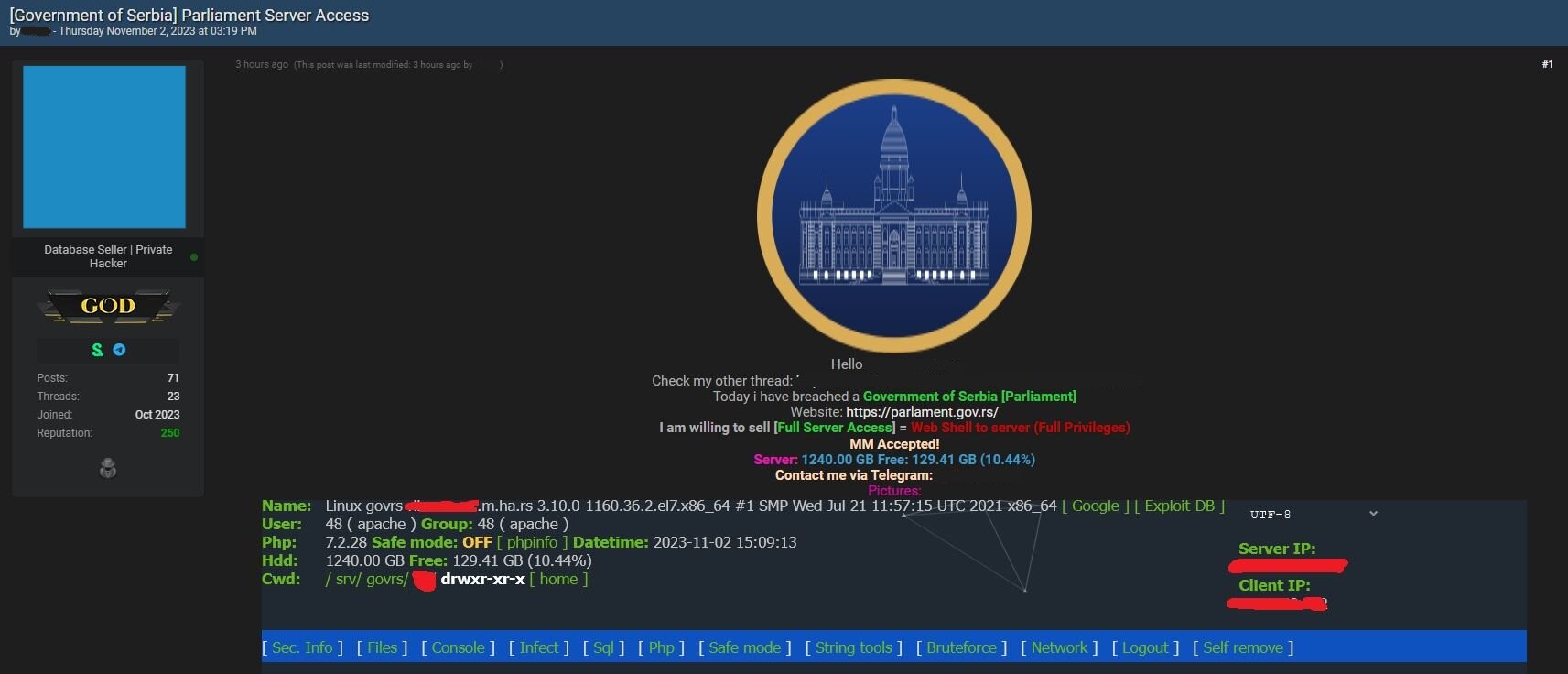Open the Php tab

(x=661, y=647)
